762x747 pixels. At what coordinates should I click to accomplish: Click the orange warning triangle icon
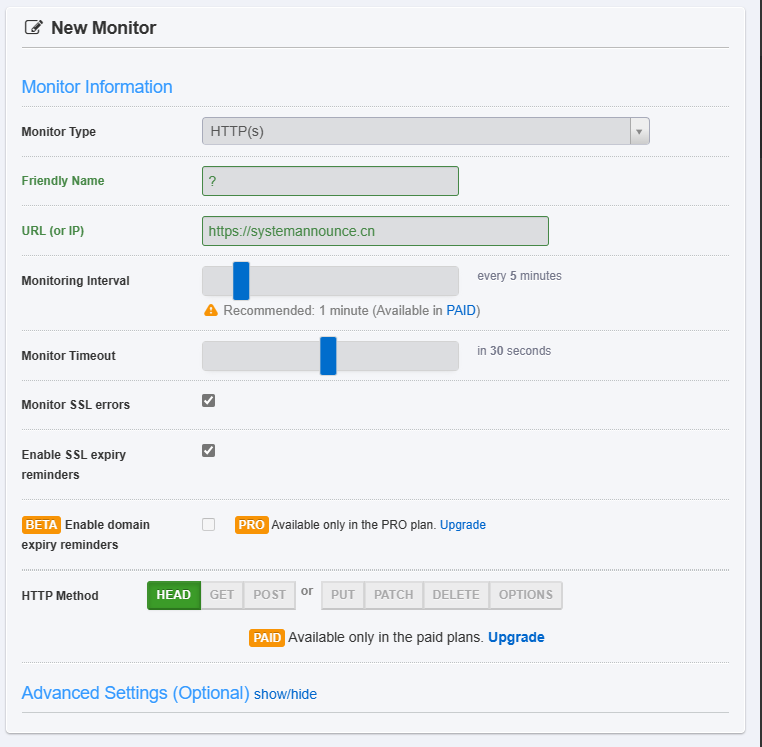click(x=211, y=310)
